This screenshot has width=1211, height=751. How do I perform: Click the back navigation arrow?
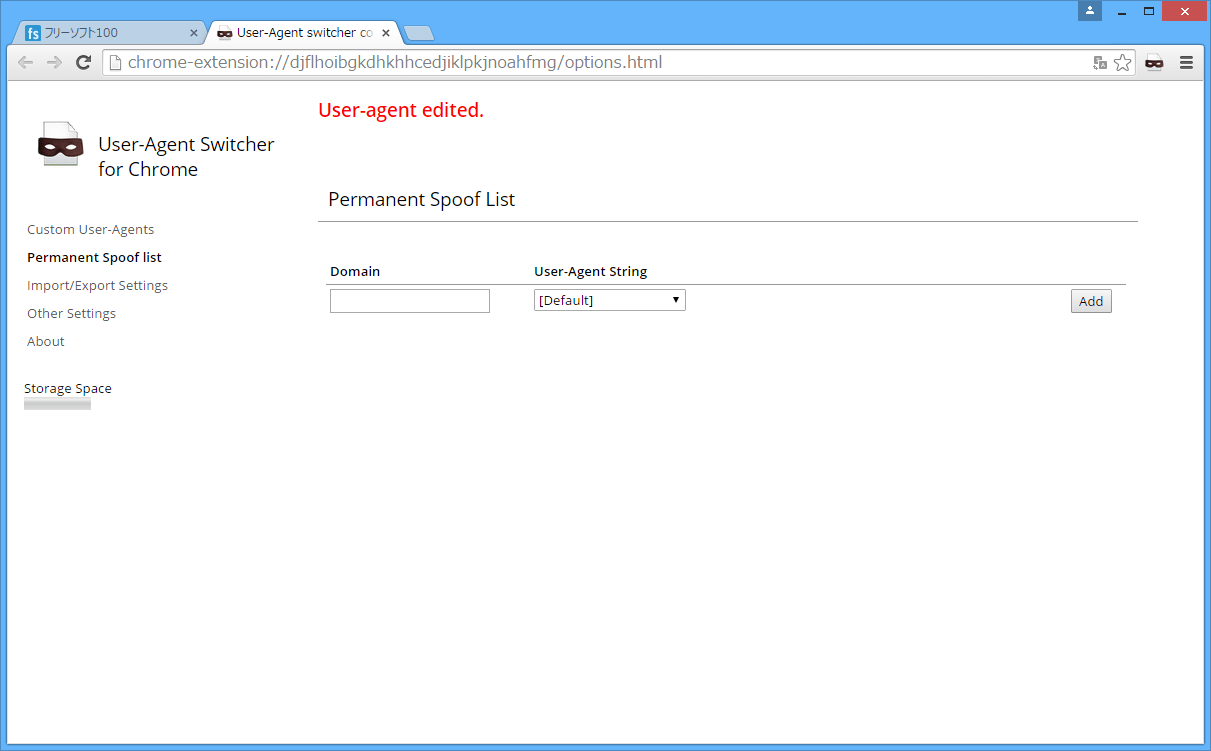[x=25, y=62]
